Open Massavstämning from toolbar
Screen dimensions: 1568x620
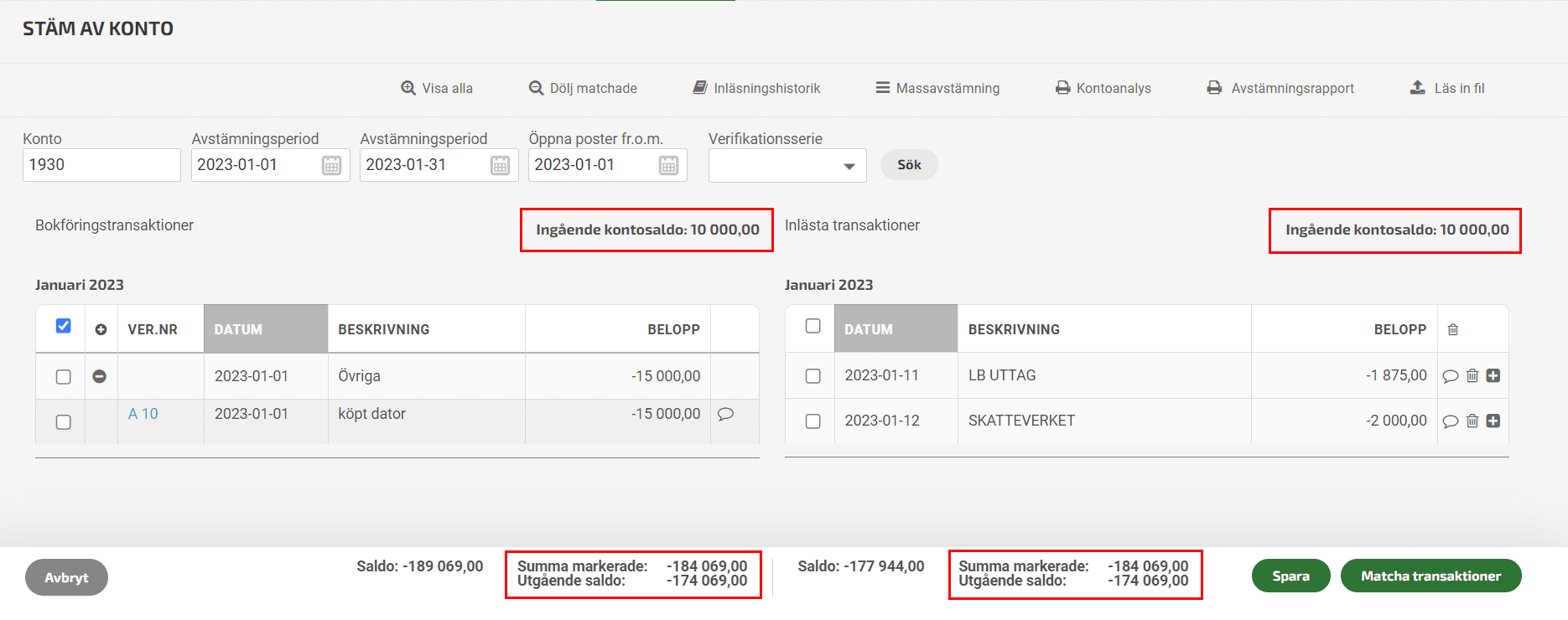coord(937,88)
